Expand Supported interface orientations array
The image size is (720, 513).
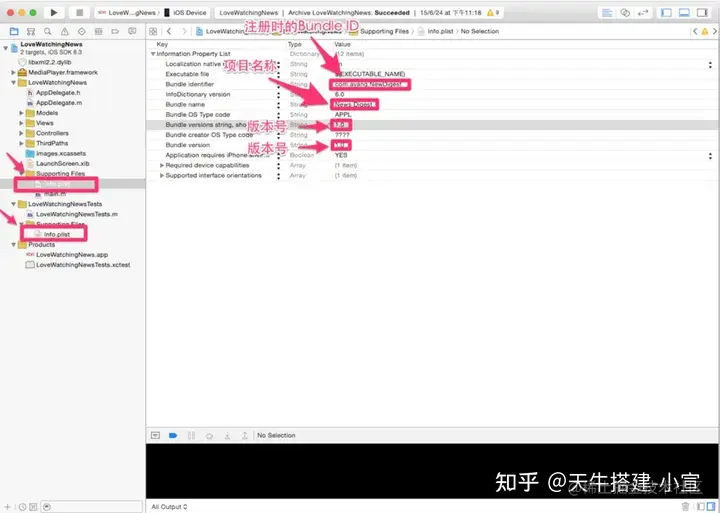coord(162,175)
